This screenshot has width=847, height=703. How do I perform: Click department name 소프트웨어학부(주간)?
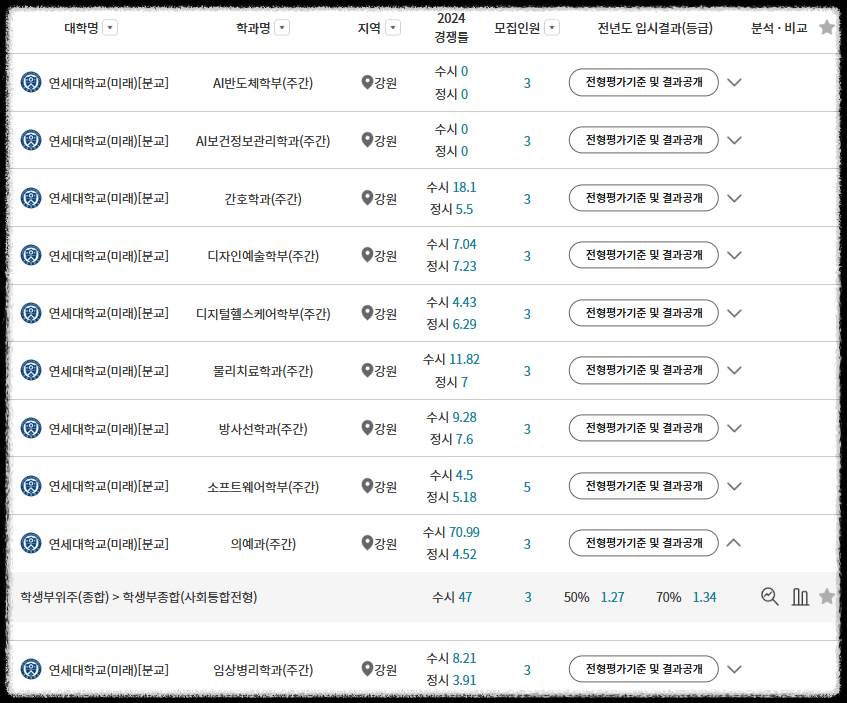pos(263,487)
